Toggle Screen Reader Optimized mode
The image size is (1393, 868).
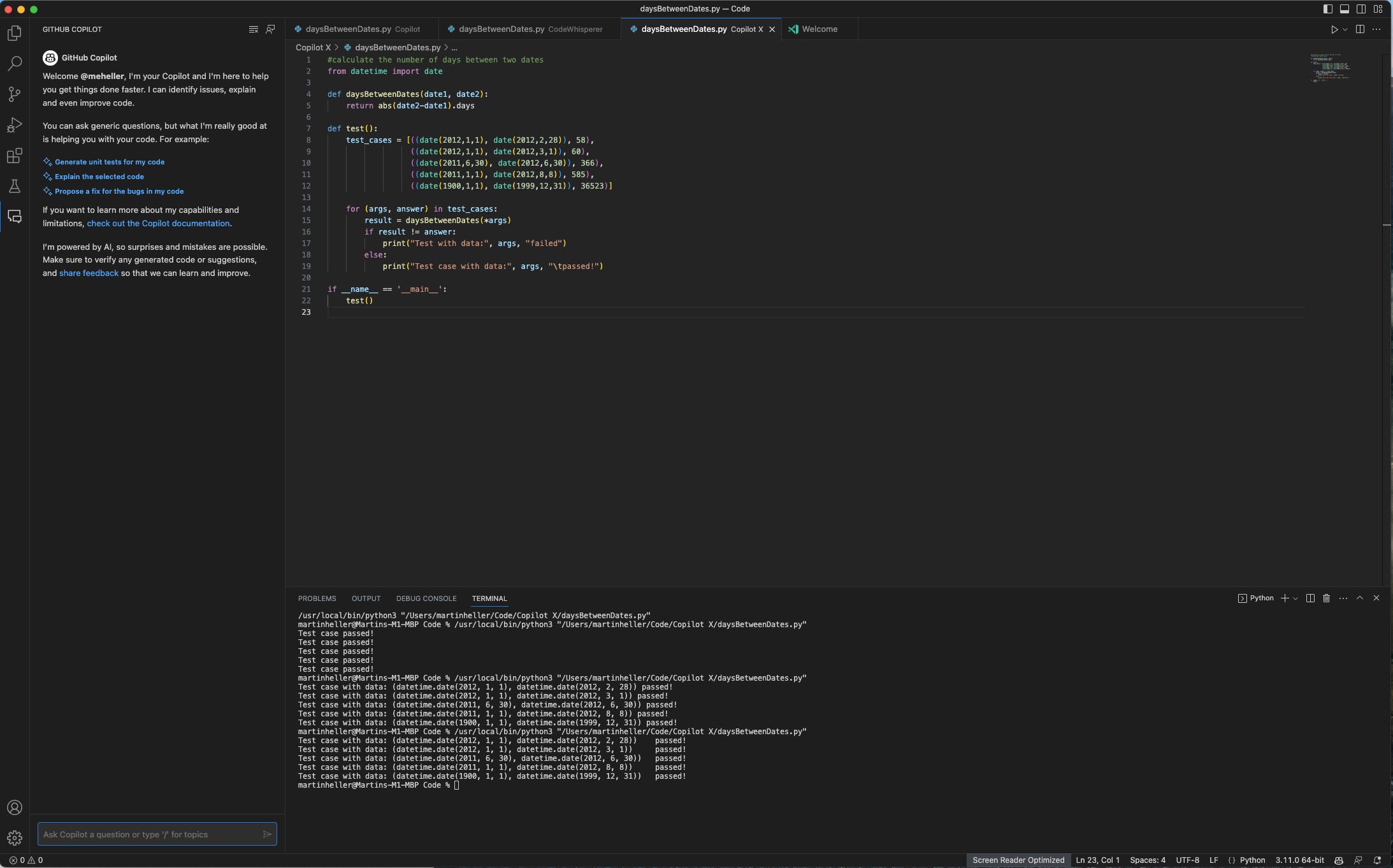(x=1018, y=860)
